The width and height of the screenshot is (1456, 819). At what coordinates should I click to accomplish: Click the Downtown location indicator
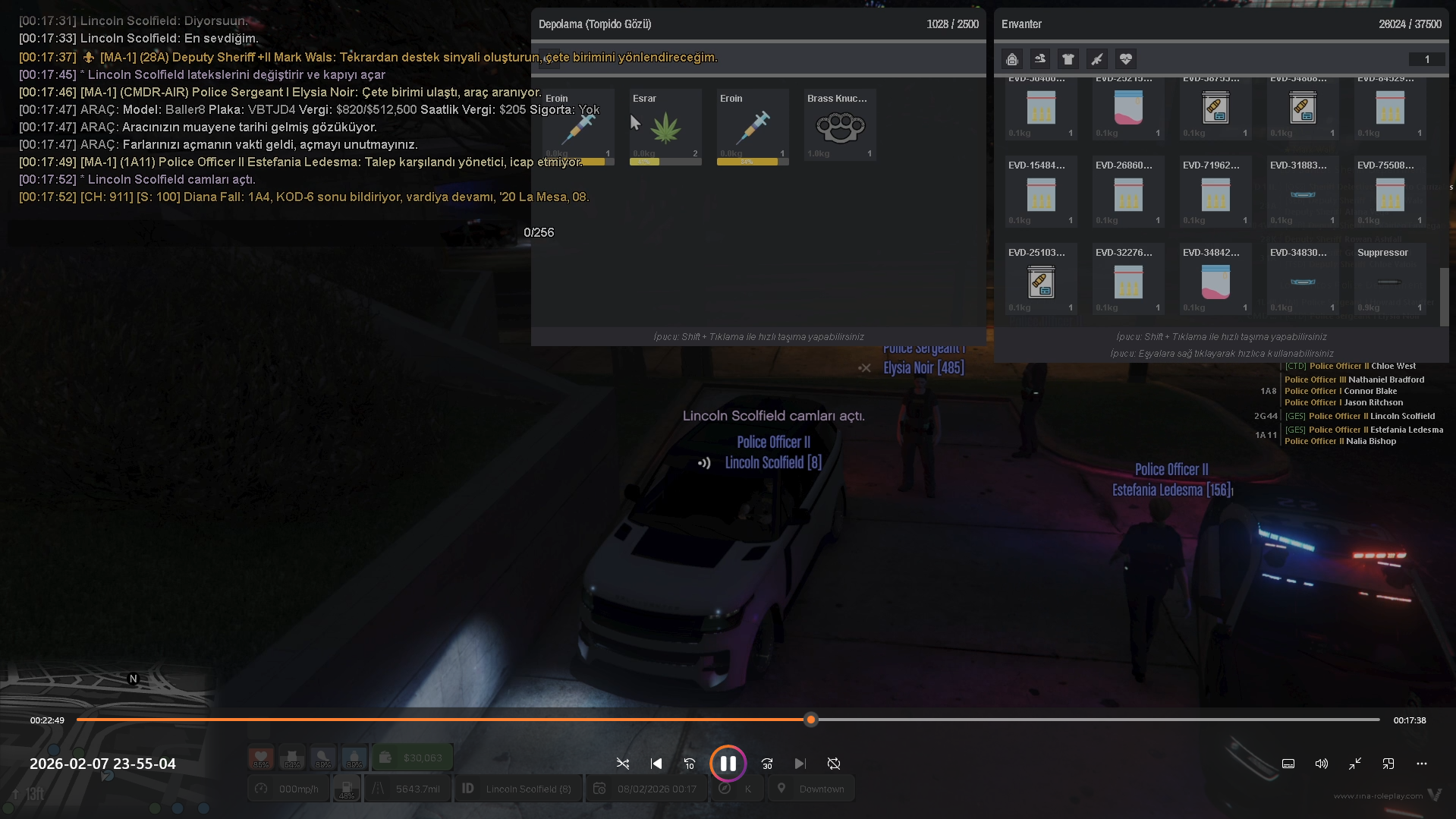coord(811,789)
